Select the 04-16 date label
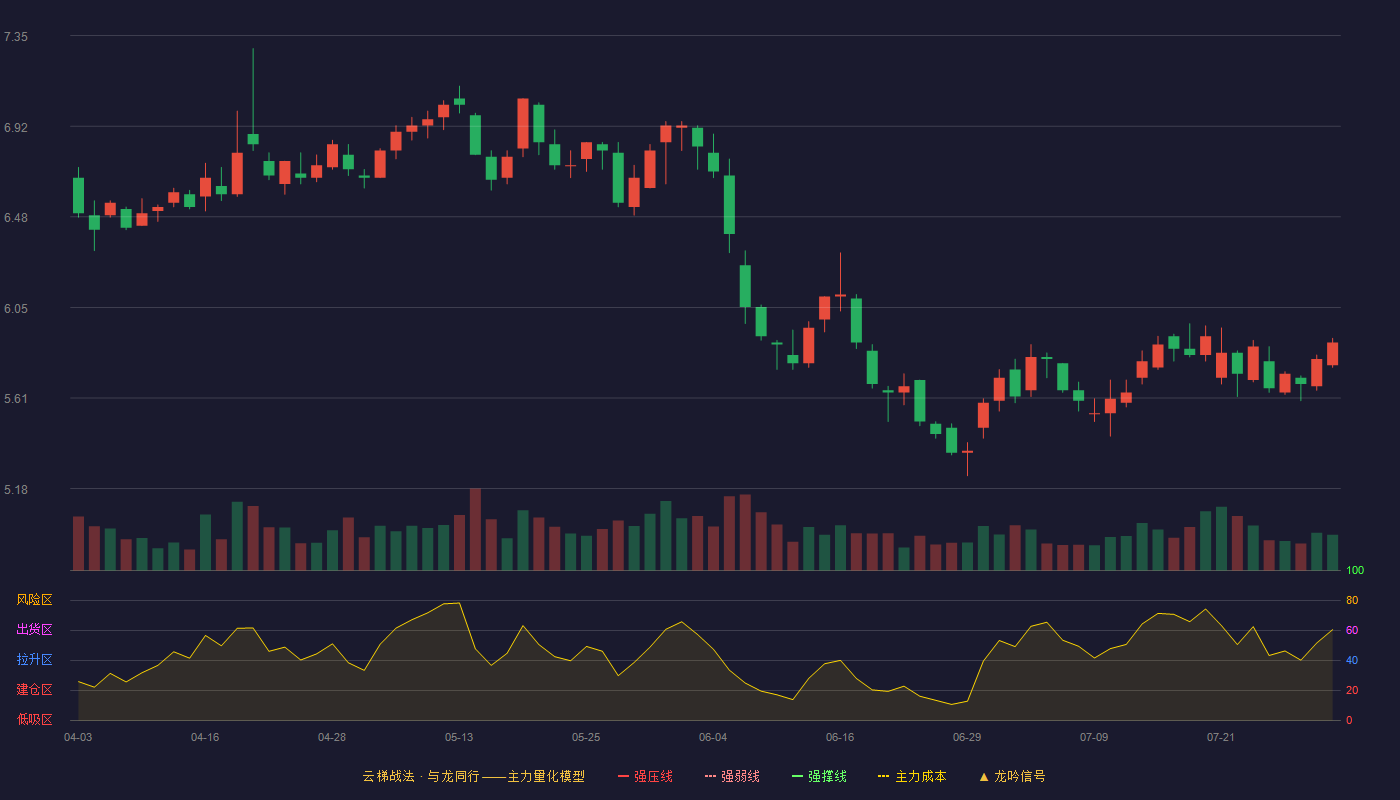Screen dimensions: 1400x800 (x=205, y=737)
